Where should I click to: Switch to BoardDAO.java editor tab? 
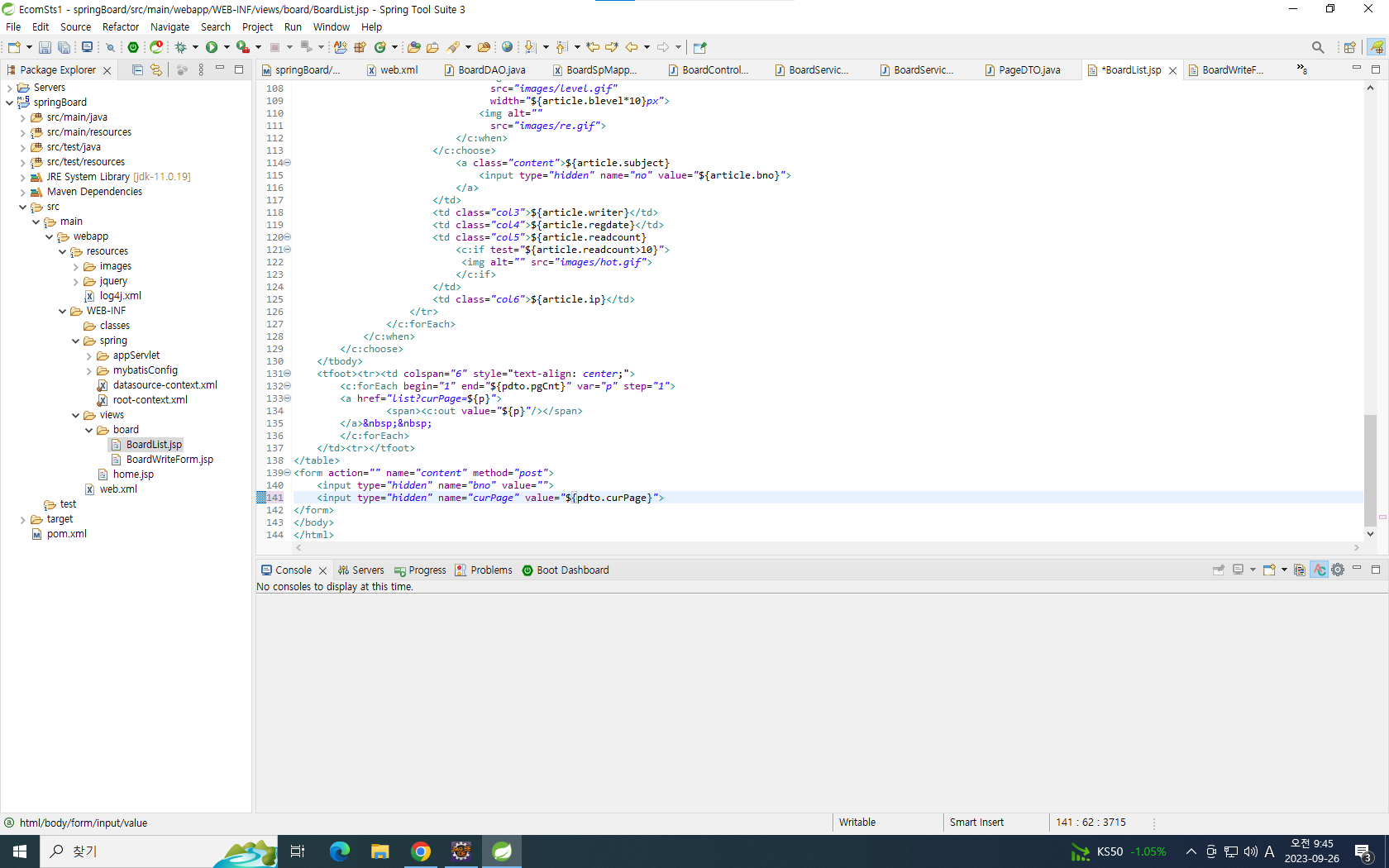click(x=491, y=70)
